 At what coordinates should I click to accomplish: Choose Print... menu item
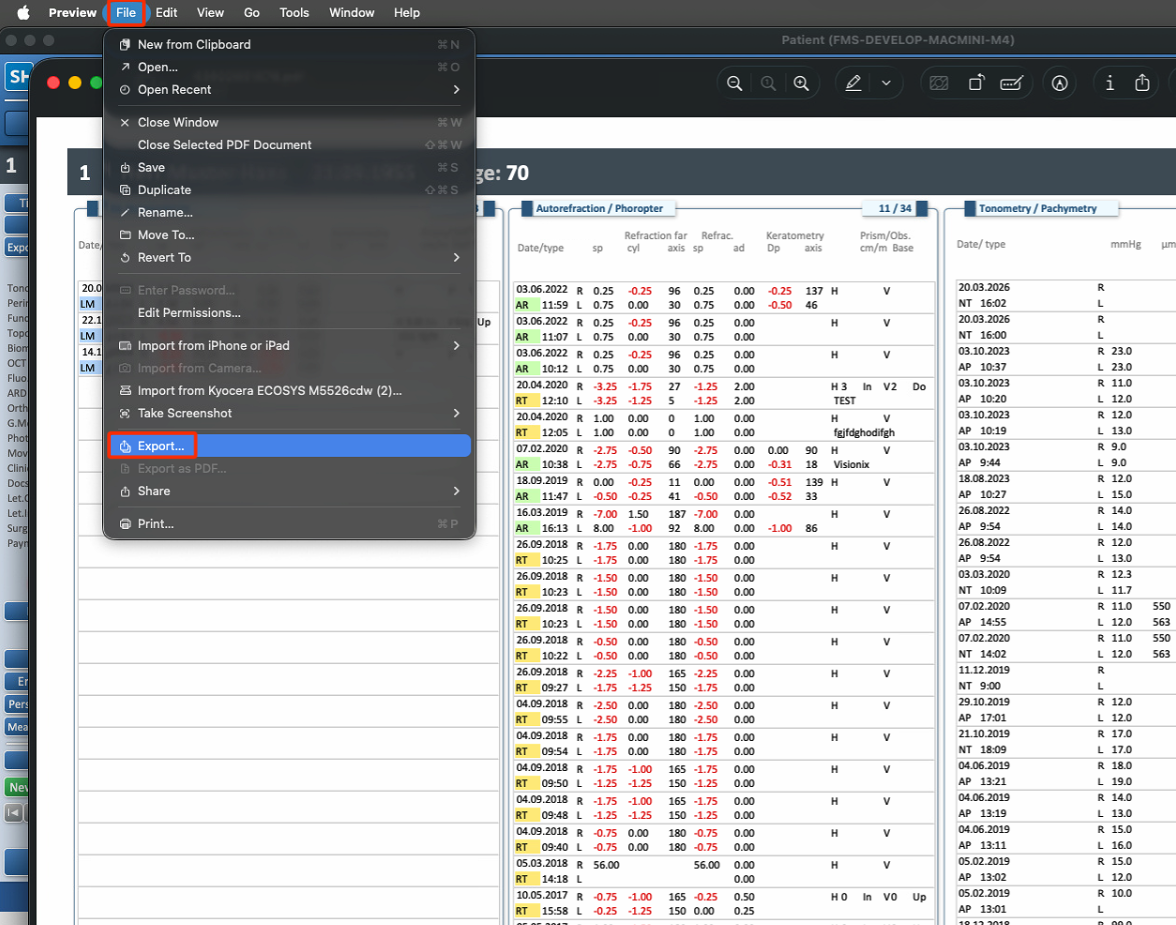pyautogui.click(x=290, y=524)
